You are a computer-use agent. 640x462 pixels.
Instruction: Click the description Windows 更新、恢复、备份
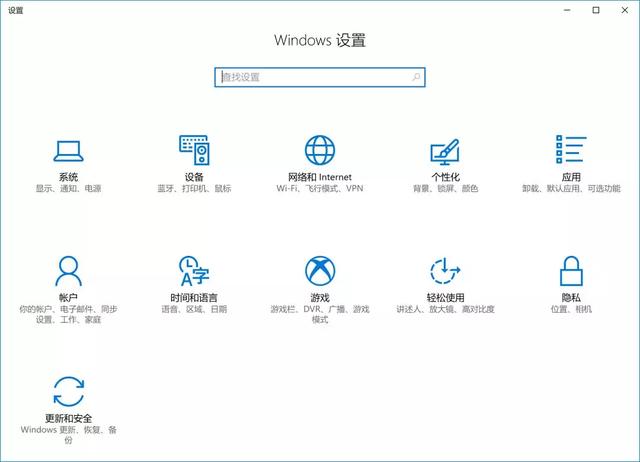click(69, 435)
